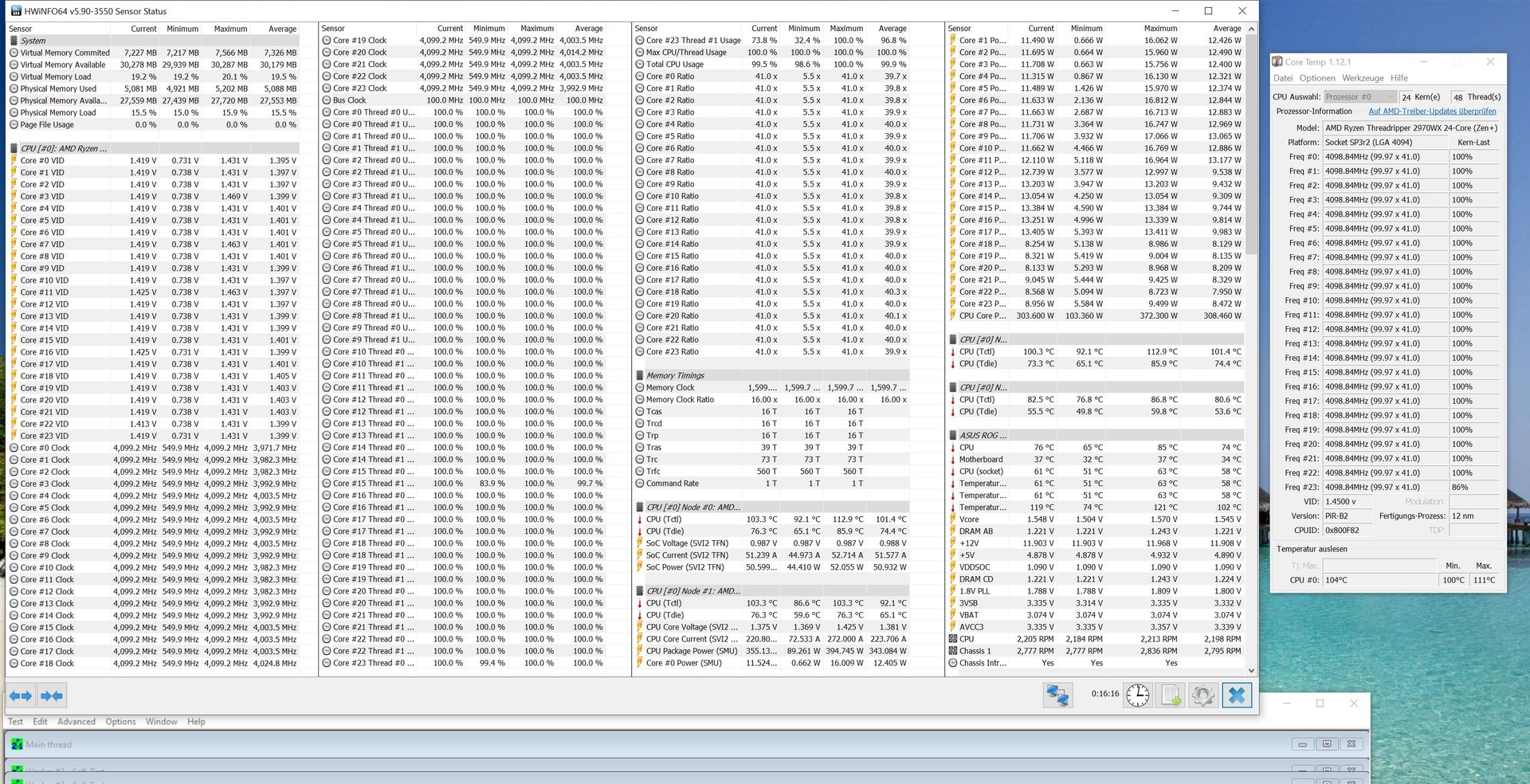Maximize the HWiNFO64 Sensor Status window

click(x=1208, y=11)
